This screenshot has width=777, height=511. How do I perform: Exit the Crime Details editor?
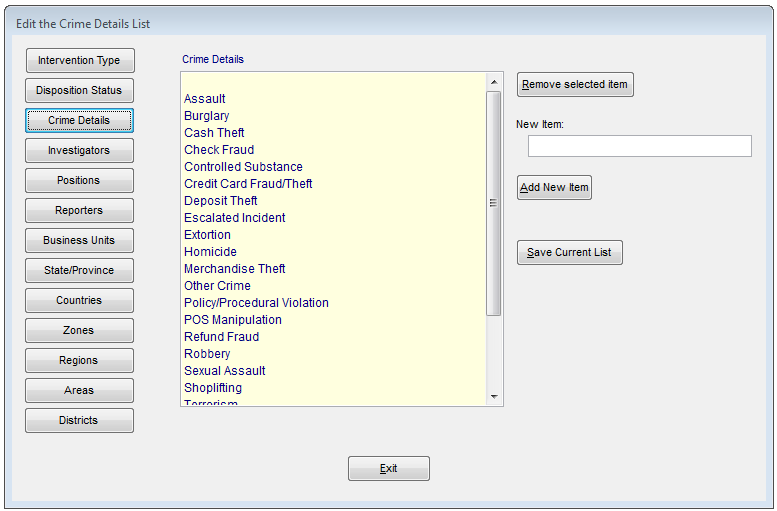coord(388,468)
